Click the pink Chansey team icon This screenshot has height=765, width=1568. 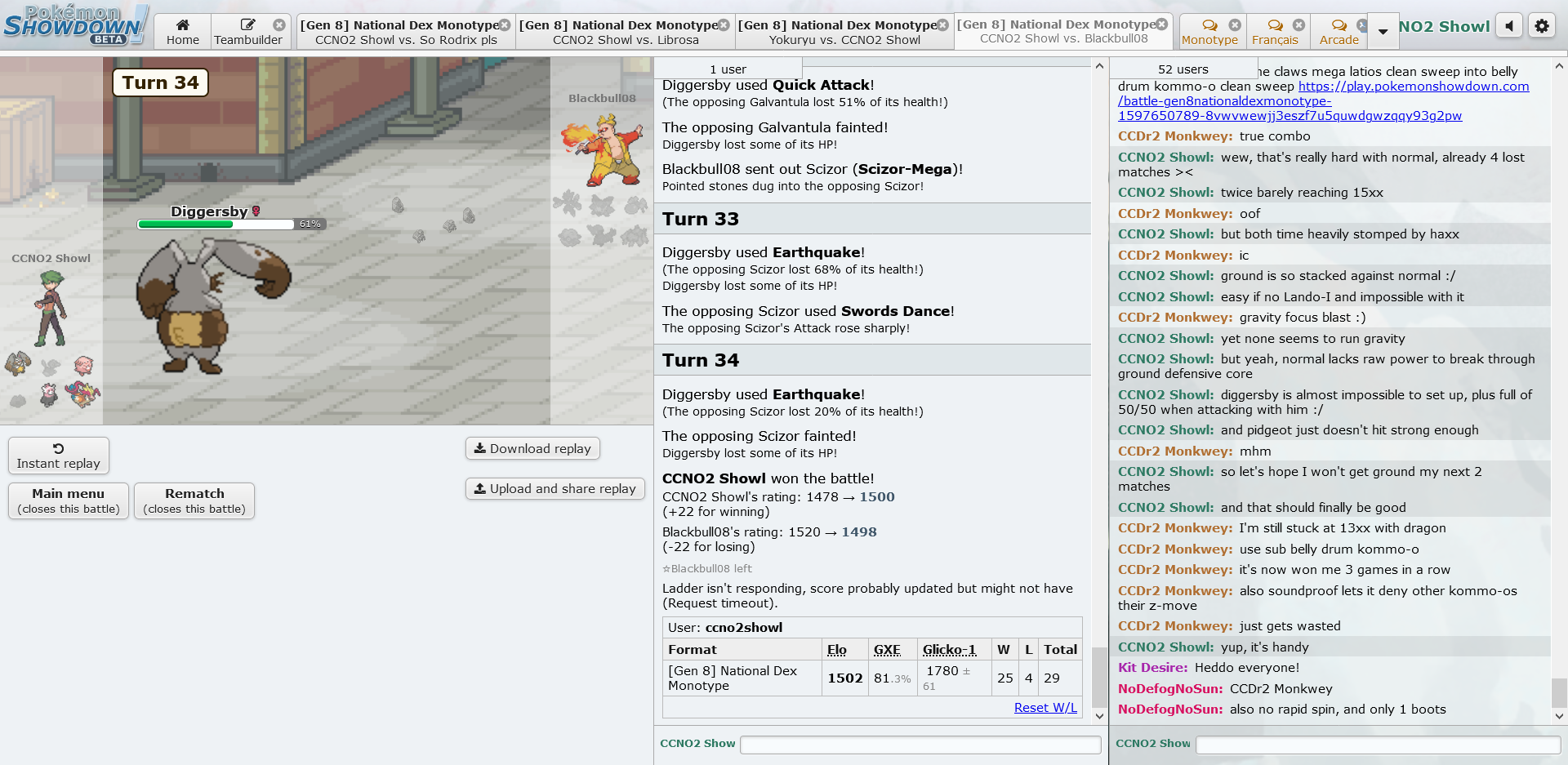pyautogui.click(x=83, y=364)
